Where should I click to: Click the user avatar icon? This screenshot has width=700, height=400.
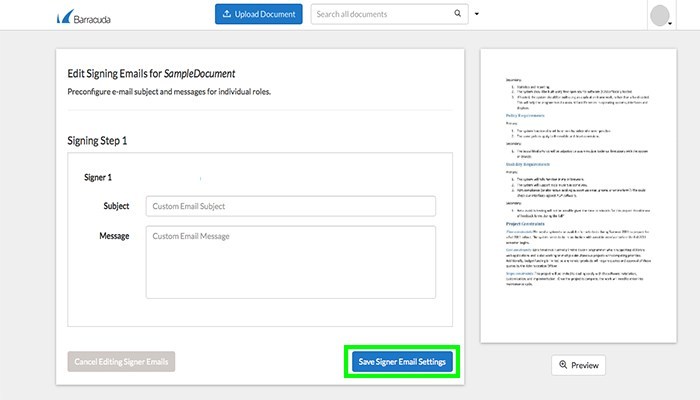pyautogui.click(x=659, y=16)
